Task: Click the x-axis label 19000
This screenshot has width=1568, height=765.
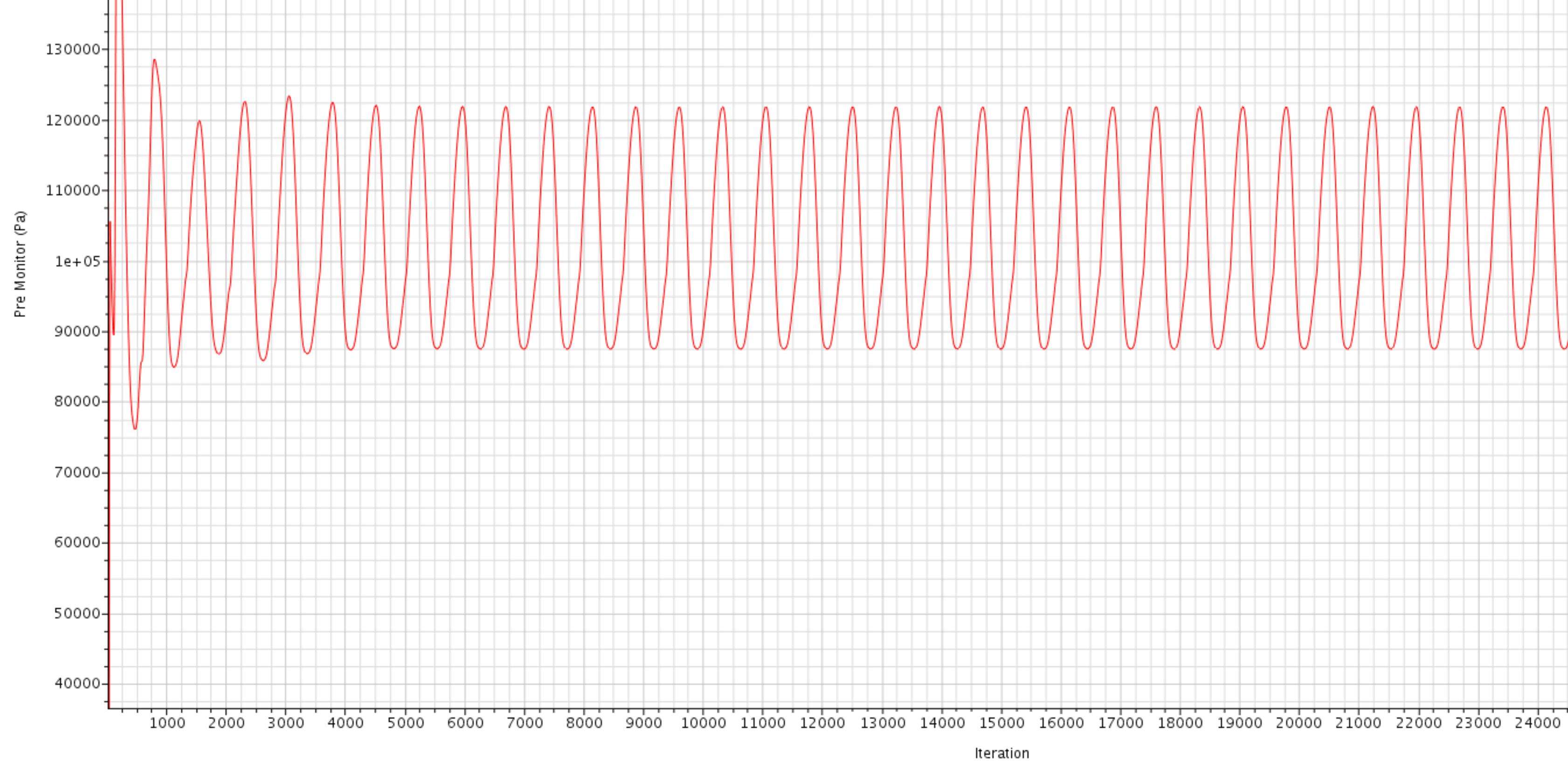Action: (x=1240, y=724)
